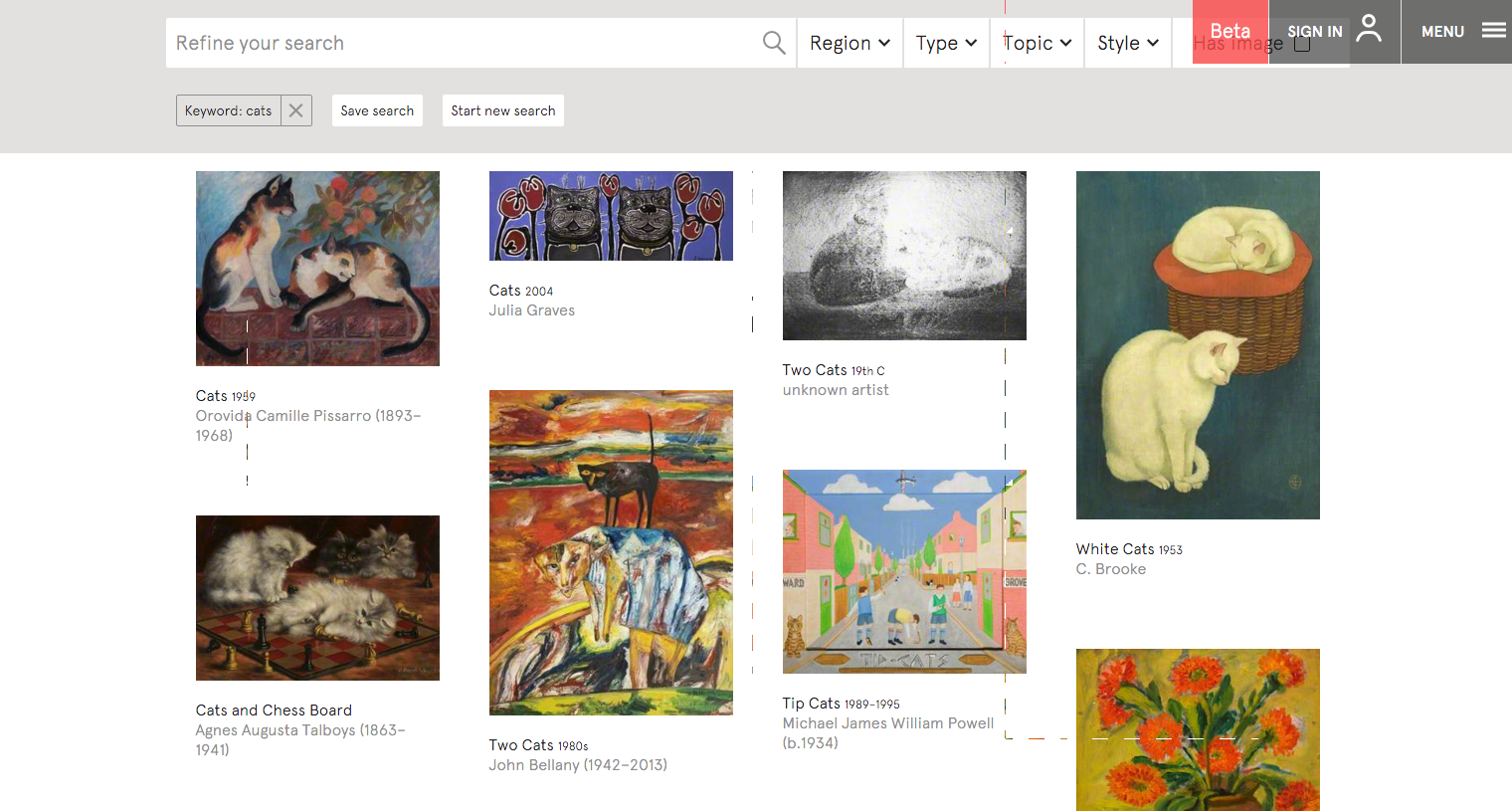This screenshot has width=1512, height=811.
Task: Click Orovida Camille Pissarro artist link
Action: (308, 425)
